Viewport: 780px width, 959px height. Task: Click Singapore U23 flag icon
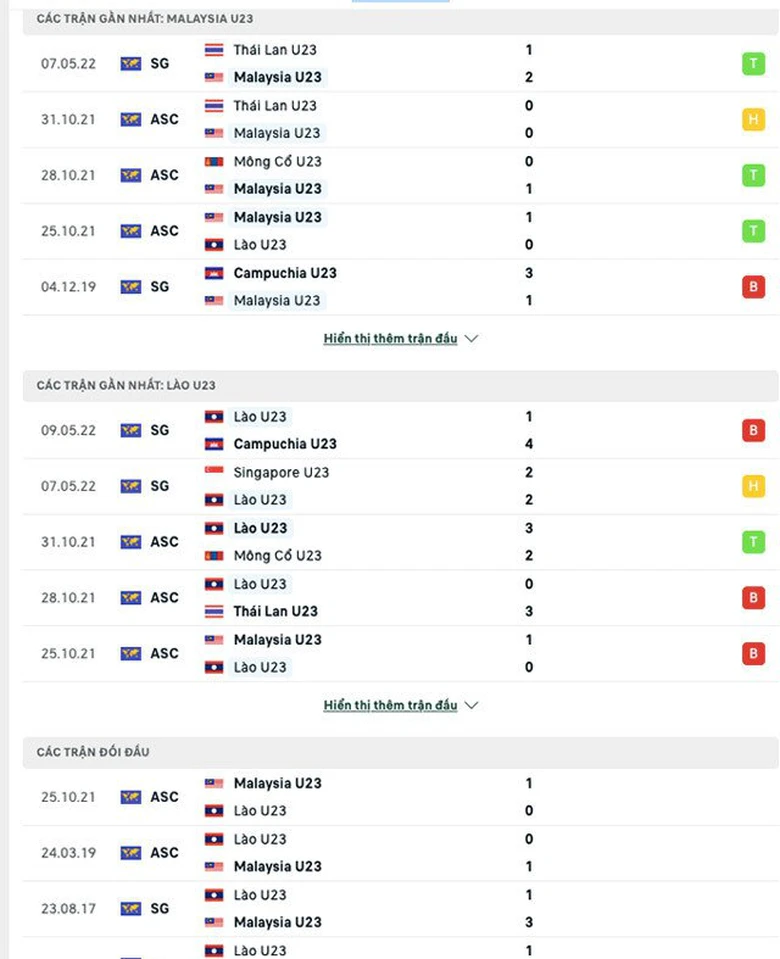pyautogui.click(x=214, y=472)
